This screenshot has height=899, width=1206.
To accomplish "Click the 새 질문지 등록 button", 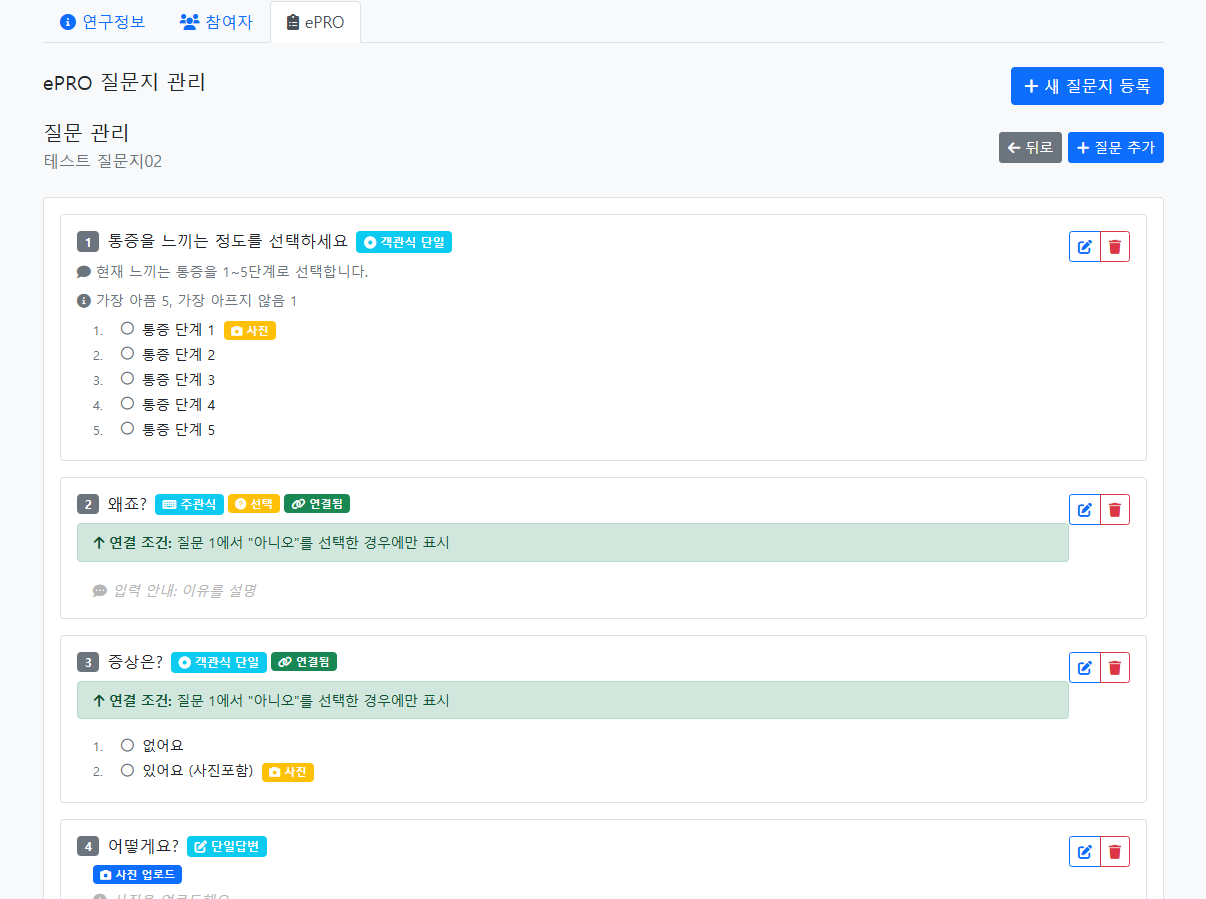I will tap(1087, 86).
